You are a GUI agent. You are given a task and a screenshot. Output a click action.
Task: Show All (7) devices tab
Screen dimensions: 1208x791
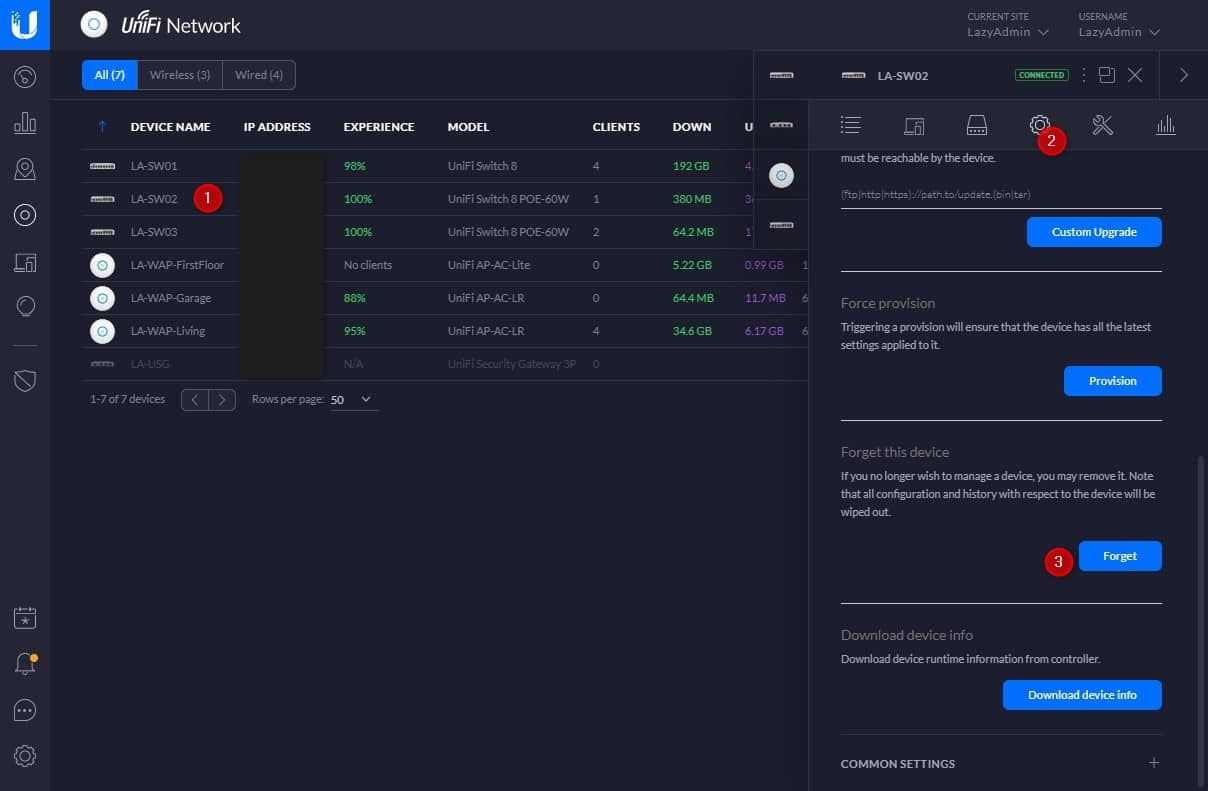pos(110,75)
